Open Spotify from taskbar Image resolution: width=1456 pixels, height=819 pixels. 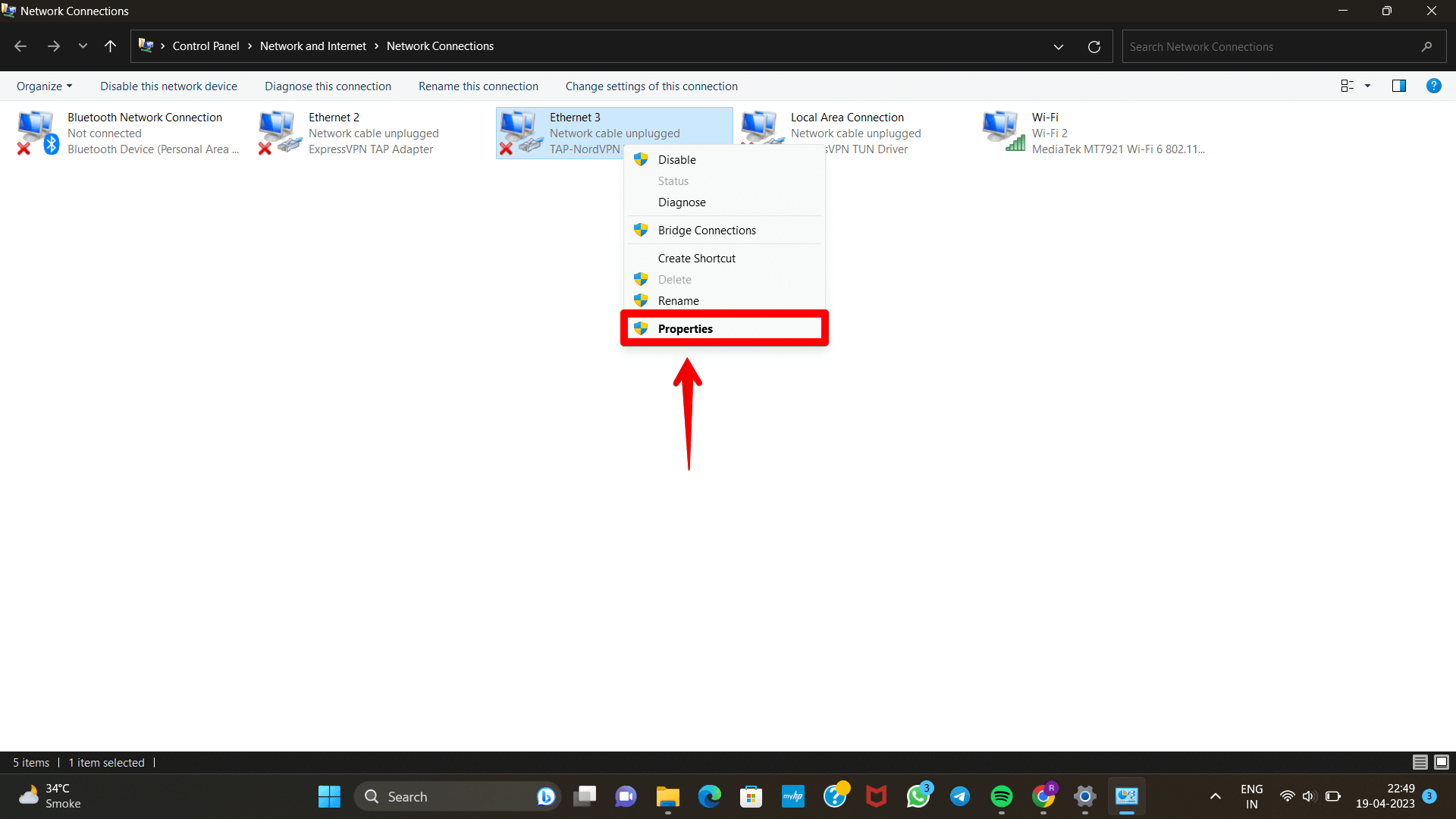coord(1001,796)
